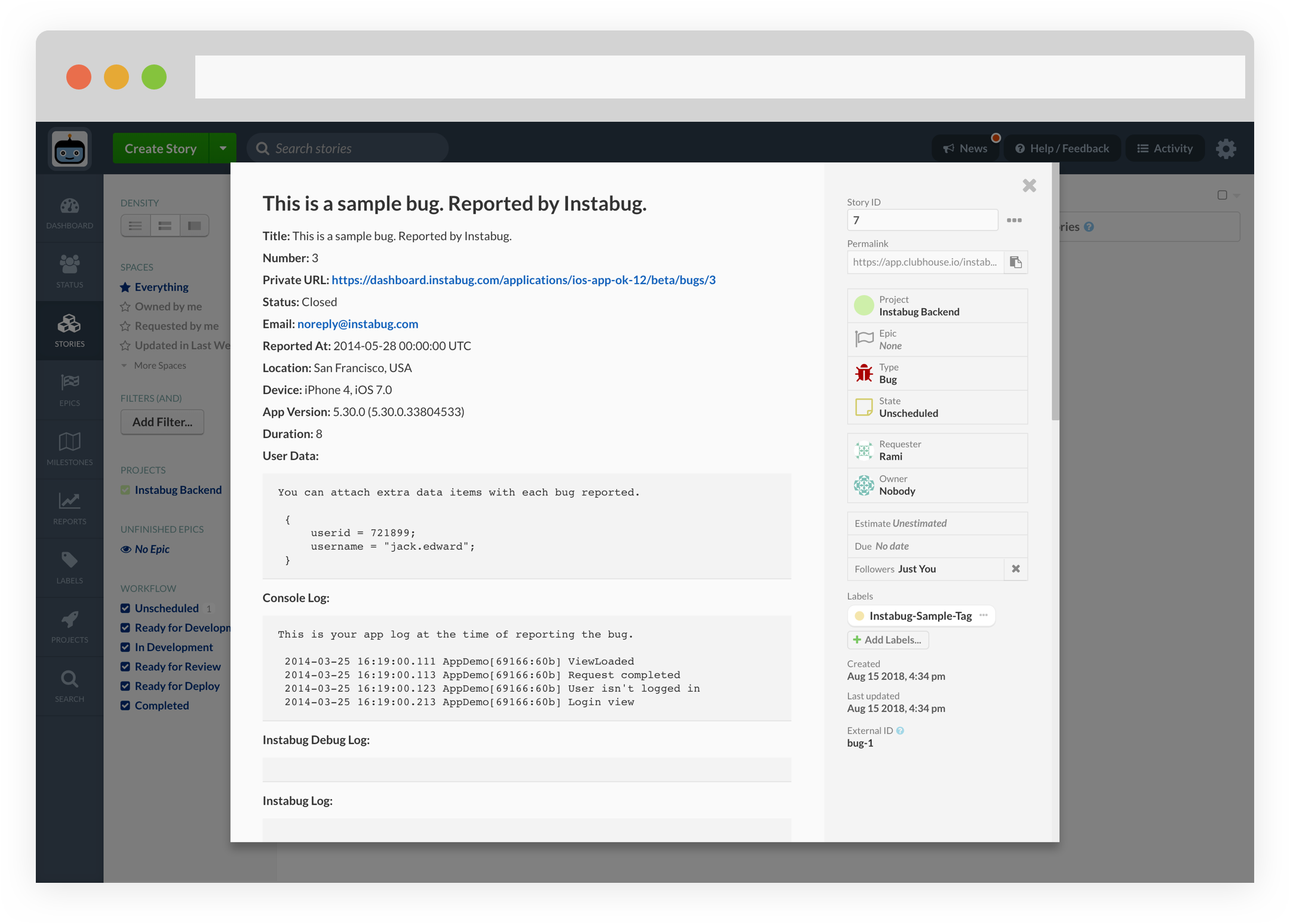Uncheck the Completed workflow checkbox
The width and height of the screenshot is (1290, 924).
pyautogui.click(x=125, y=706)
